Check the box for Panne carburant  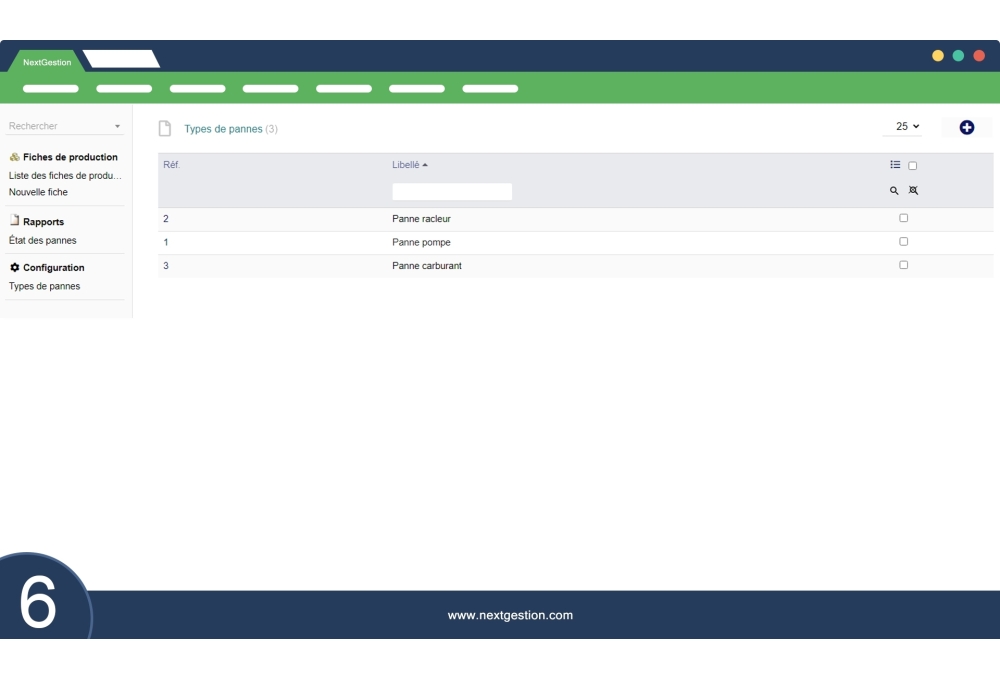(x=904, y=265)
